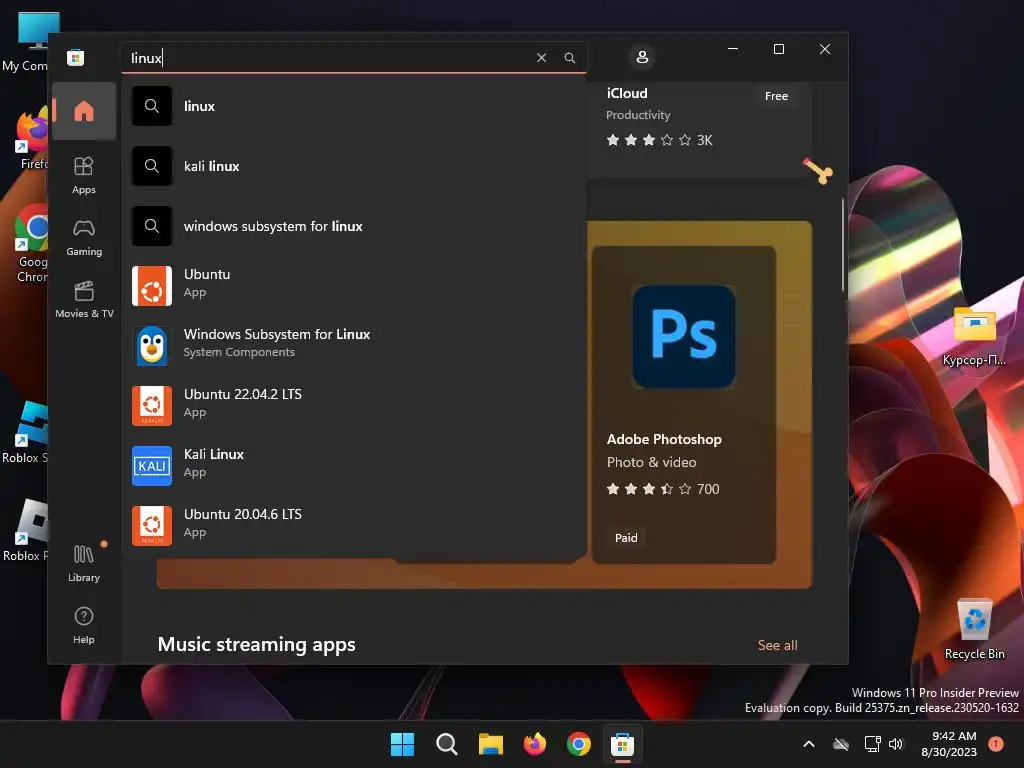Open the Kali Linux app result
The image size is (1024, 768).
(x=354, y=466)
